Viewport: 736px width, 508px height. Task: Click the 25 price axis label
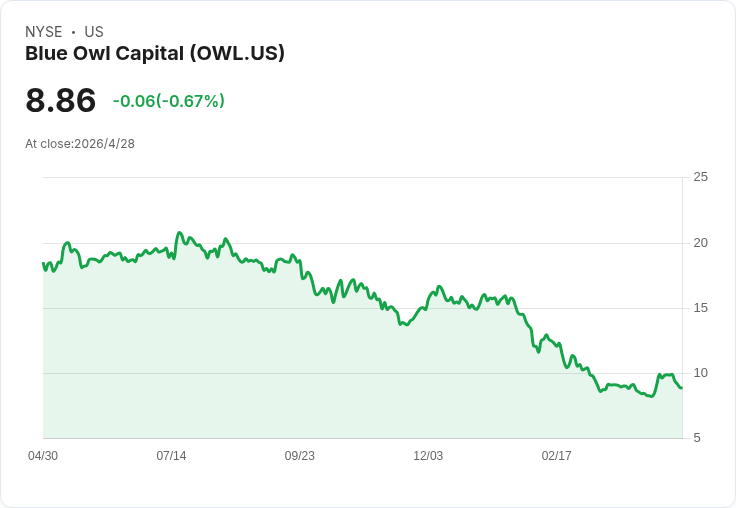(x=700, y=177)
